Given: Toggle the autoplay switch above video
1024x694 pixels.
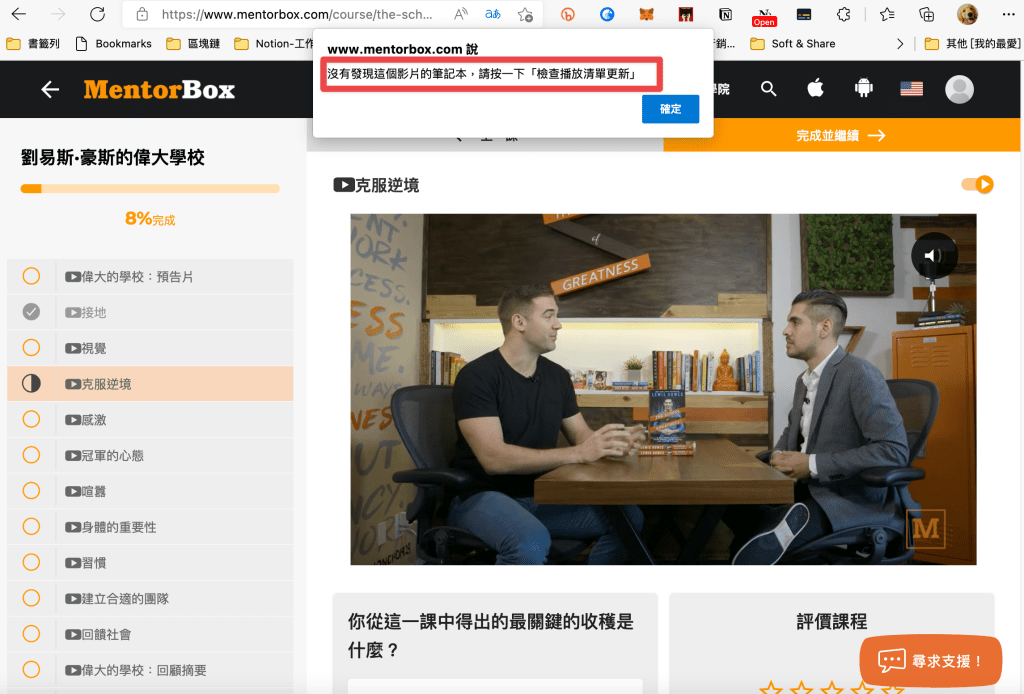Looking at the screenshot, I should click(x=976, y=184).
